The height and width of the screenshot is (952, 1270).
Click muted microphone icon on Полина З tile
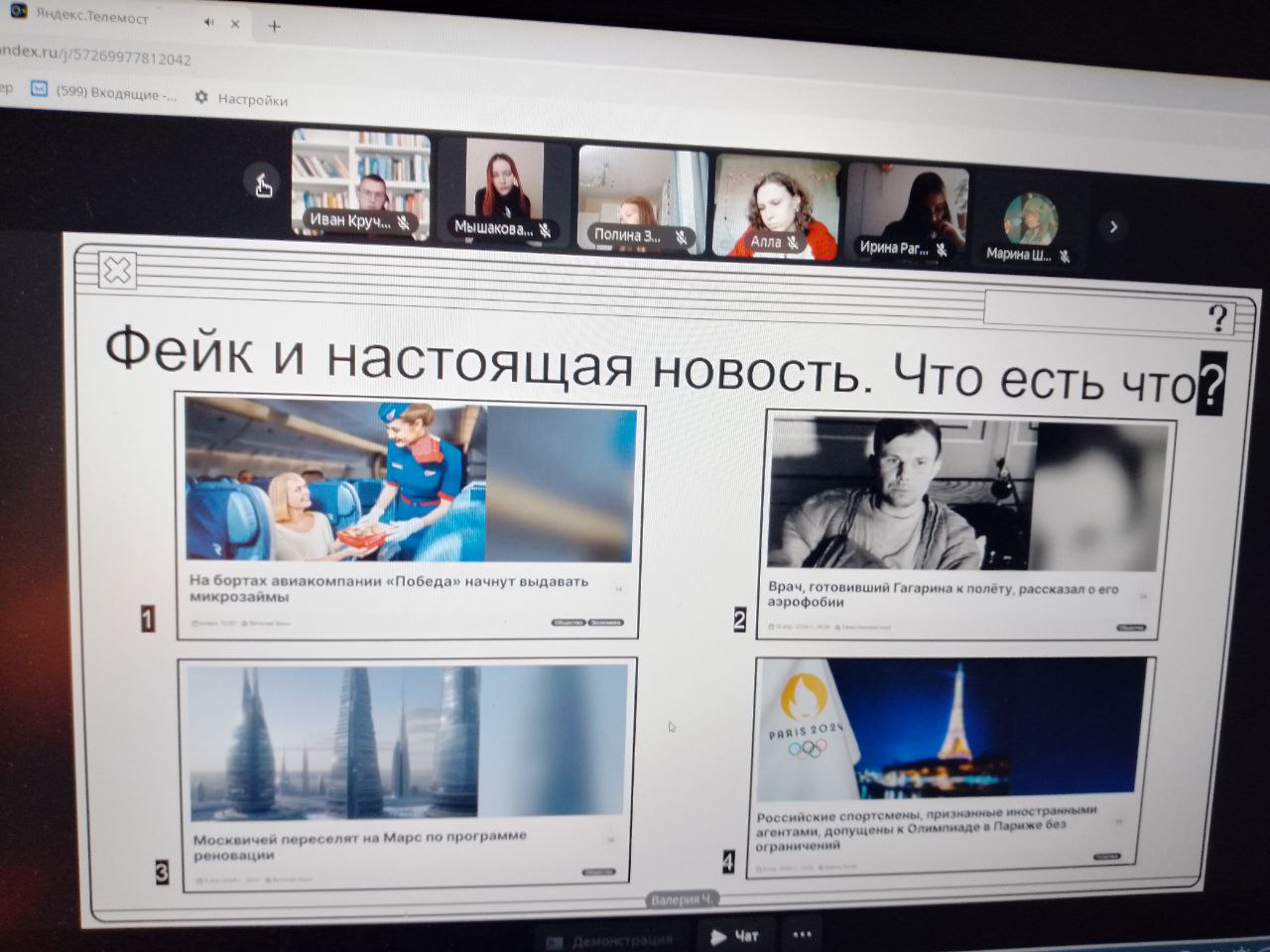coord(681,237)
